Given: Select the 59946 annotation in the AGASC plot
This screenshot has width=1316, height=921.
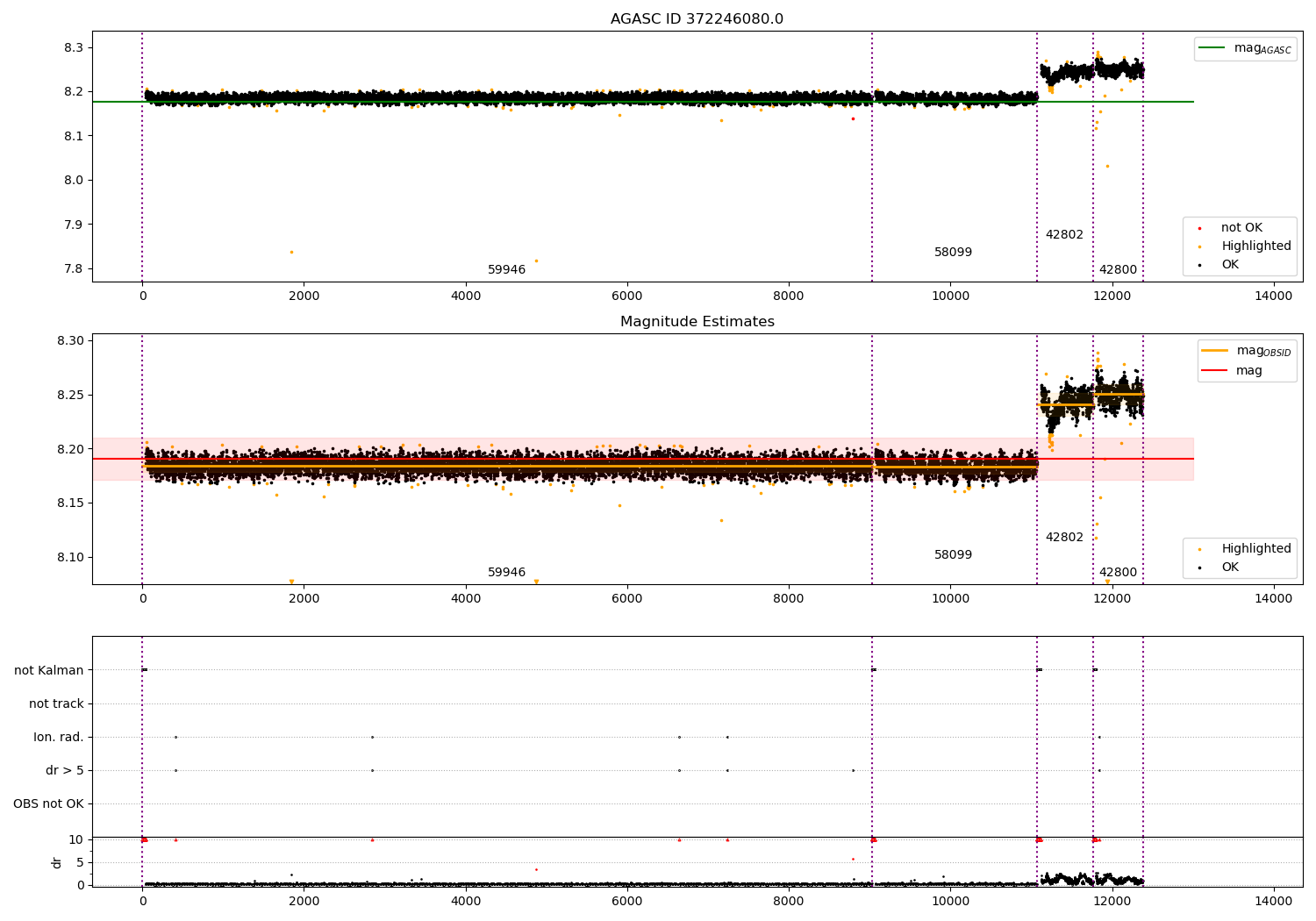Looking at the screenshot, I should [506, 269].
